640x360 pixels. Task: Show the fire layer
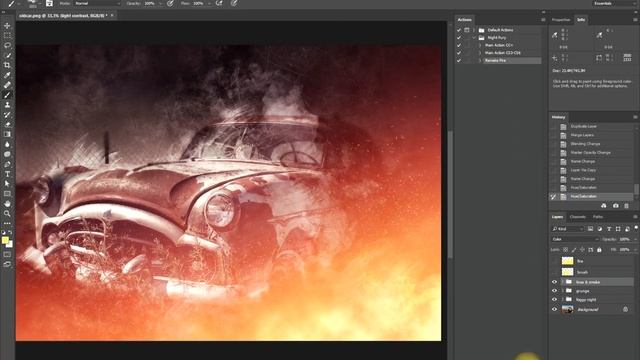554,261
